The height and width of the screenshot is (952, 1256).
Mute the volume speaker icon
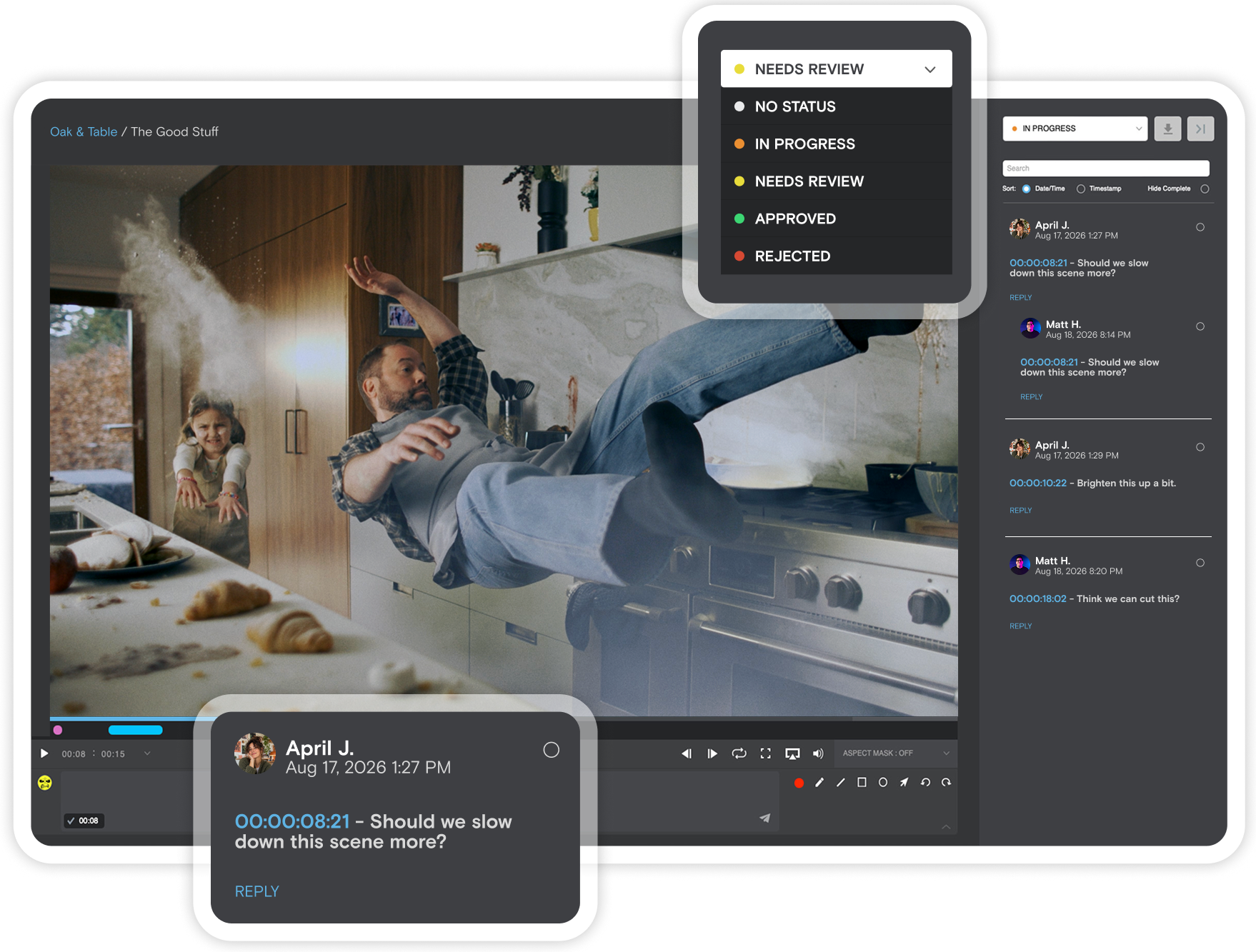(x=818, y=753)
